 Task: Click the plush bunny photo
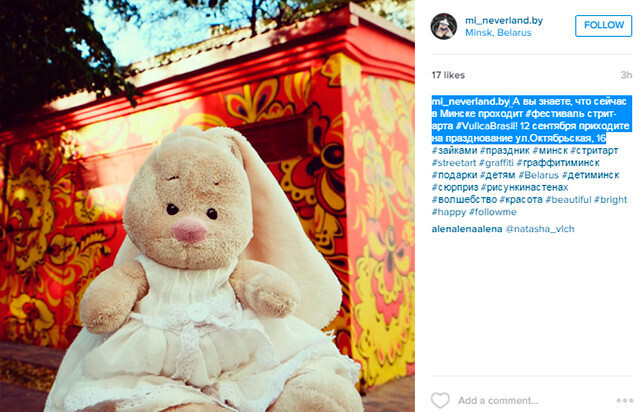(x=207, y=206)
